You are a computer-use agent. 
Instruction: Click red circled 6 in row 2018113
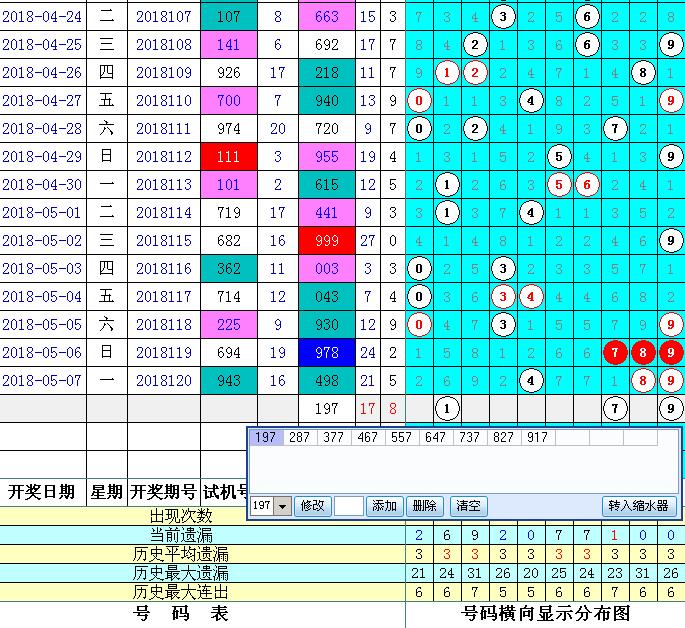(x=587, y=185)
